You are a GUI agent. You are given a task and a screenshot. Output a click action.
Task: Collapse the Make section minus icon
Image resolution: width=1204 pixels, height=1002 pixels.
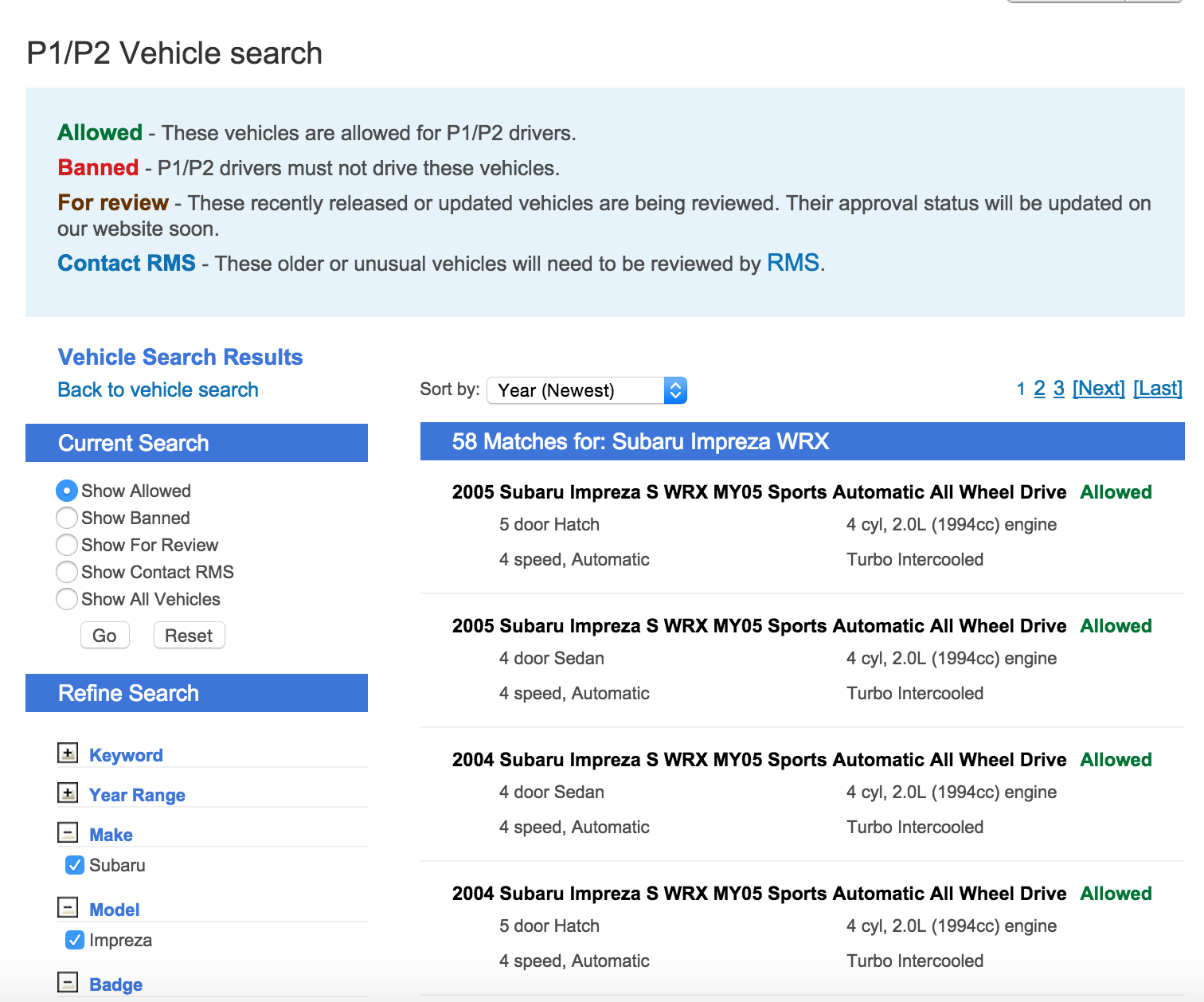pyautogui.click(x=68, y=833)
